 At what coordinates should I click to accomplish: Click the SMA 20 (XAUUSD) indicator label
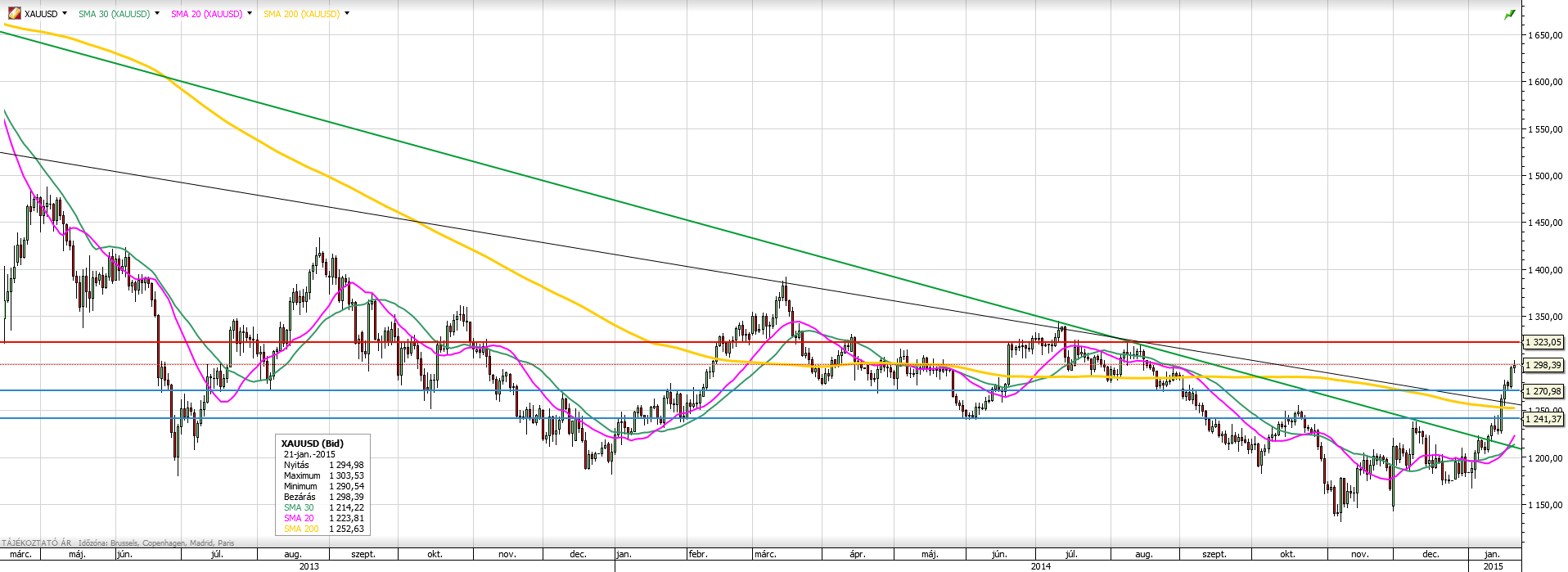[206, 14]
